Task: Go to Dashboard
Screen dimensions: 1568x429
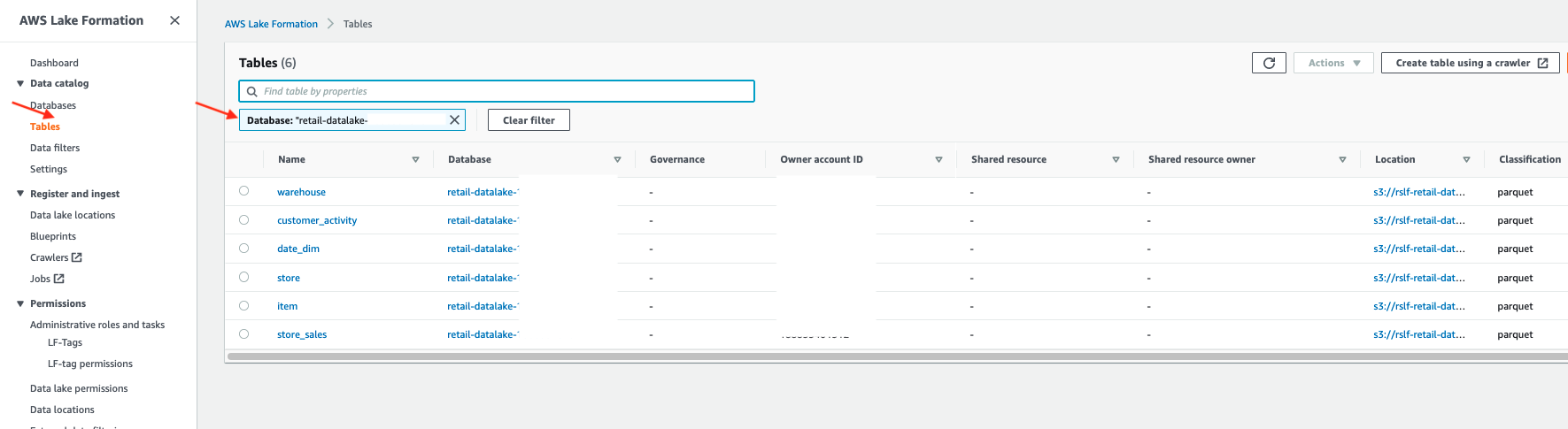Action: coord(54,63)
